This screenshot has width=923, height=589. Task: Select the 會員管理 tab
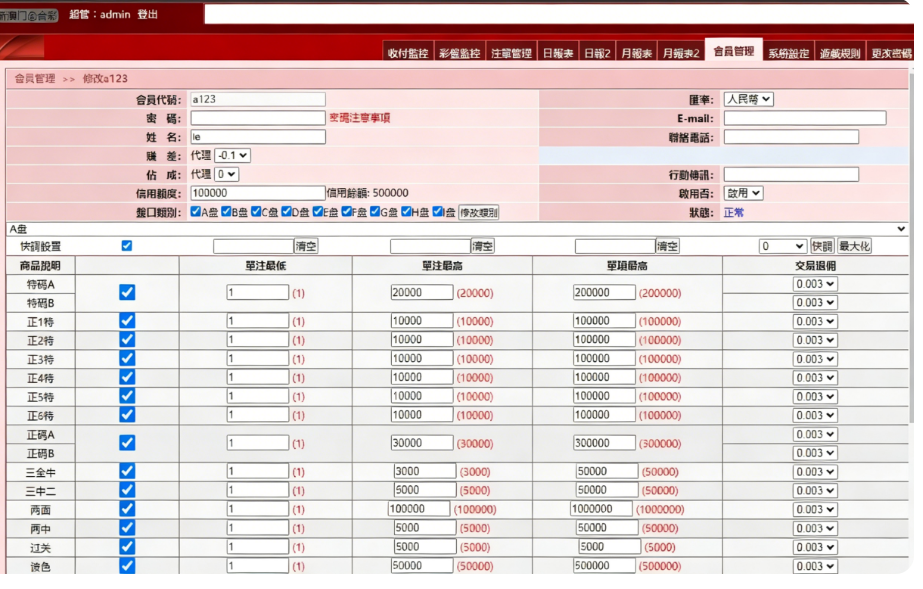pos(733,51)
